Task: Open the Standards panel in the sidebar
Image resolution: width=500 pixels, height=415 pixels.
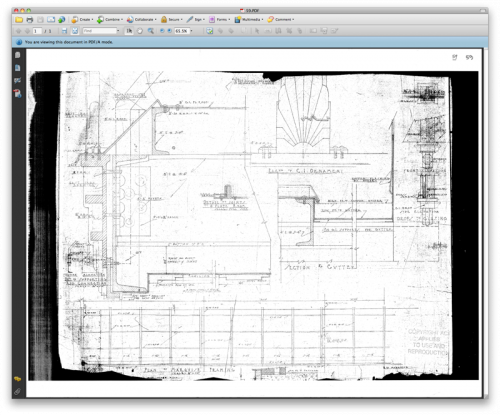Action: pyautogui.click(x=18, y=94)
